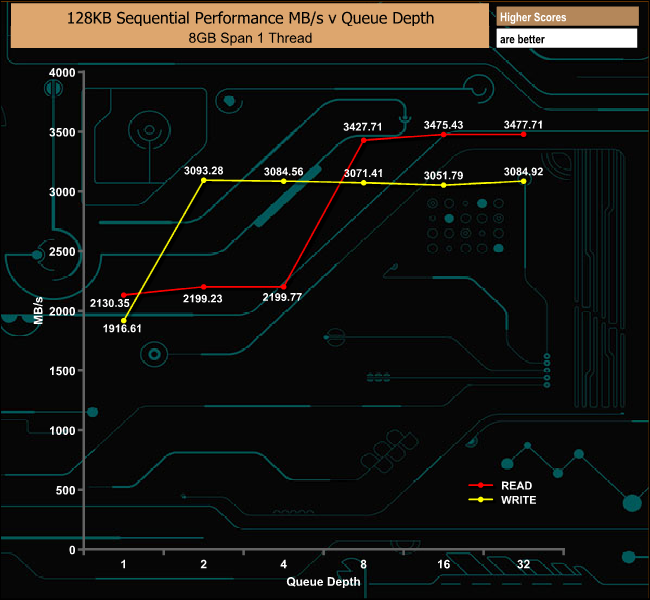Screen dimensions: 650x600
Task: Click the yellow WRITE point at queue depth 32
Action: tap(524, 181)
